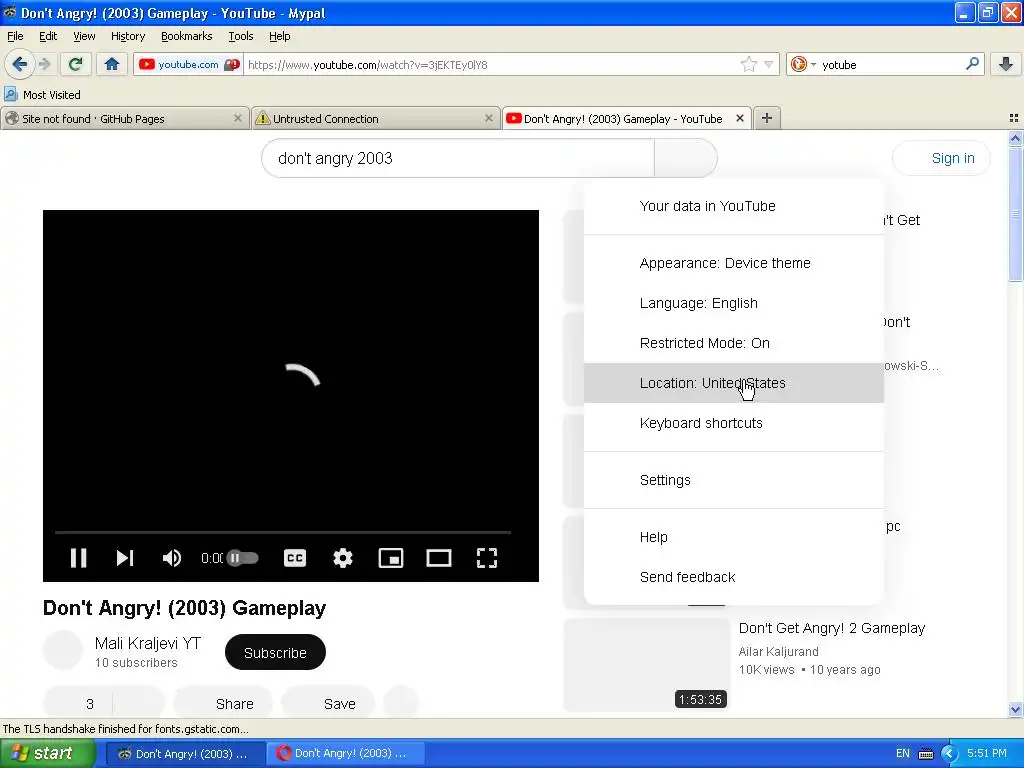Show all tabs group icon
The width and height of the screenshot is (1024, 768).
[1014, 118]
